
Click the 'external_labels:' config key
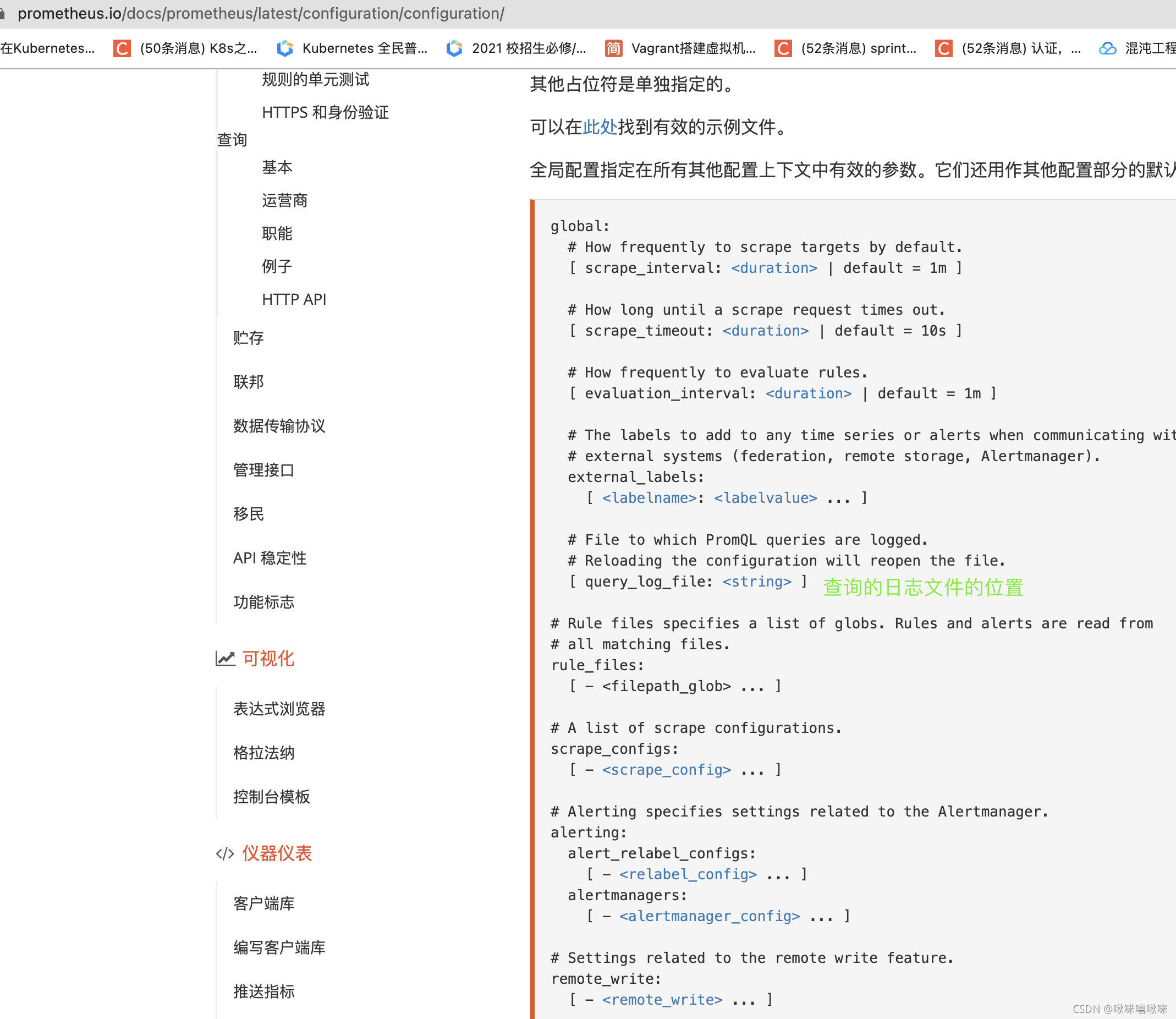click(x=636, y=477)
